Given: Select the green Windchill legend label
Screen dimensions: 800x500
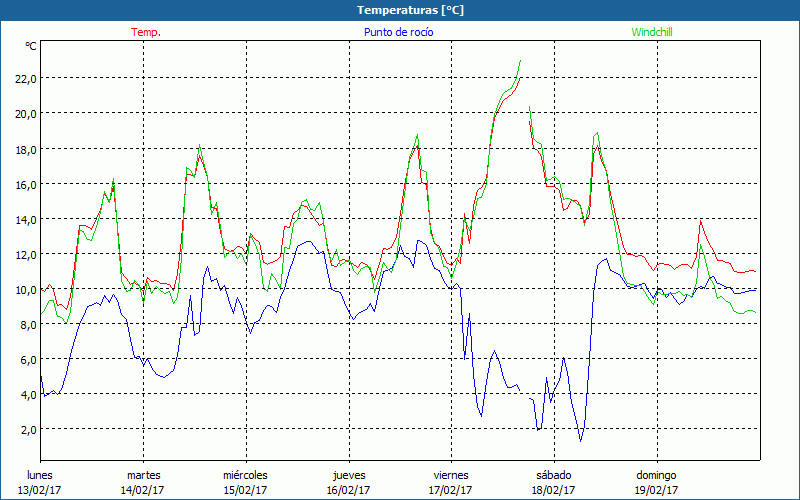Looking at the screenshot, I should click(652, 32).
